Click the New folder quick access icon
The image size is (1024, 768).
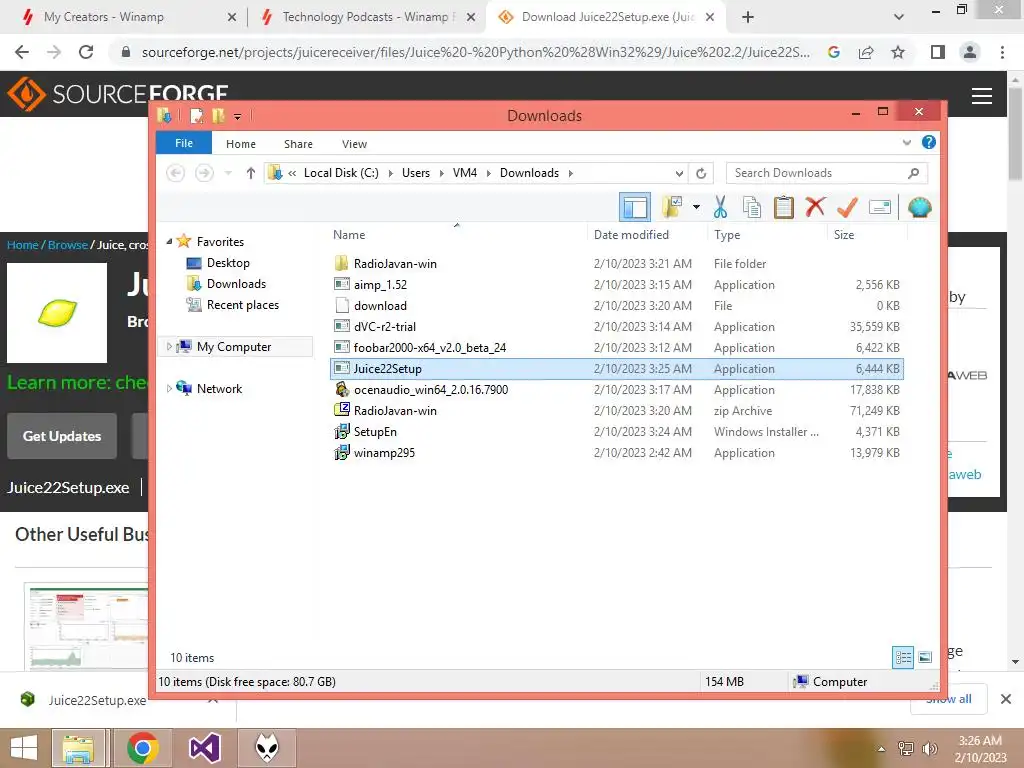[218, 116]
